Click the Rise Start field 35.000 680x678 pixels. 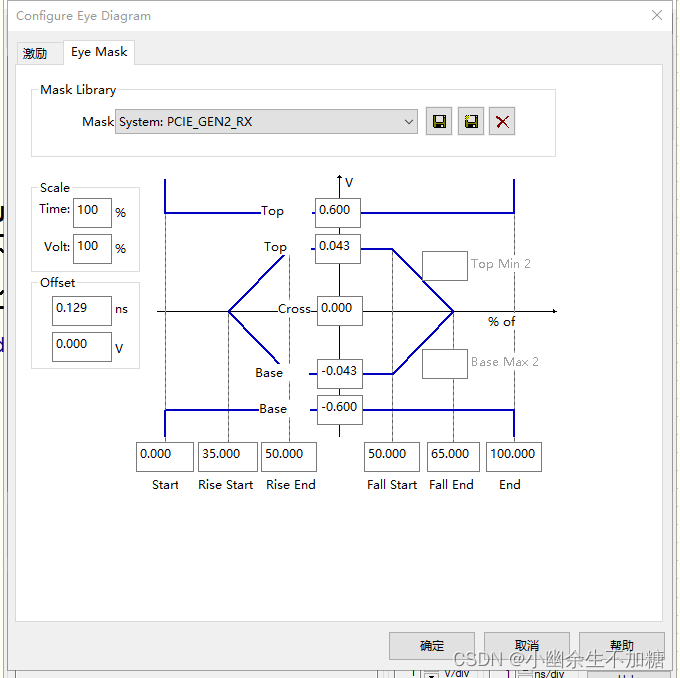(x=228, y=457)
